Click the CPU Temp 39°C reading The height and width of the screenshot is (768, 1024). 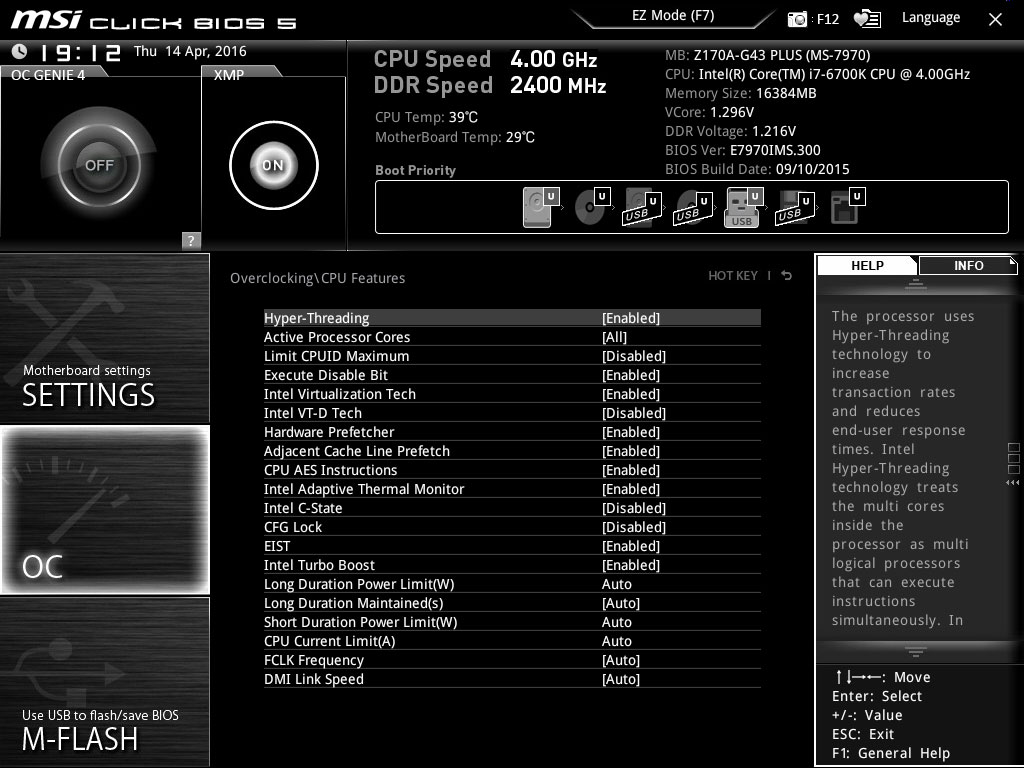(x=426, y=117)
